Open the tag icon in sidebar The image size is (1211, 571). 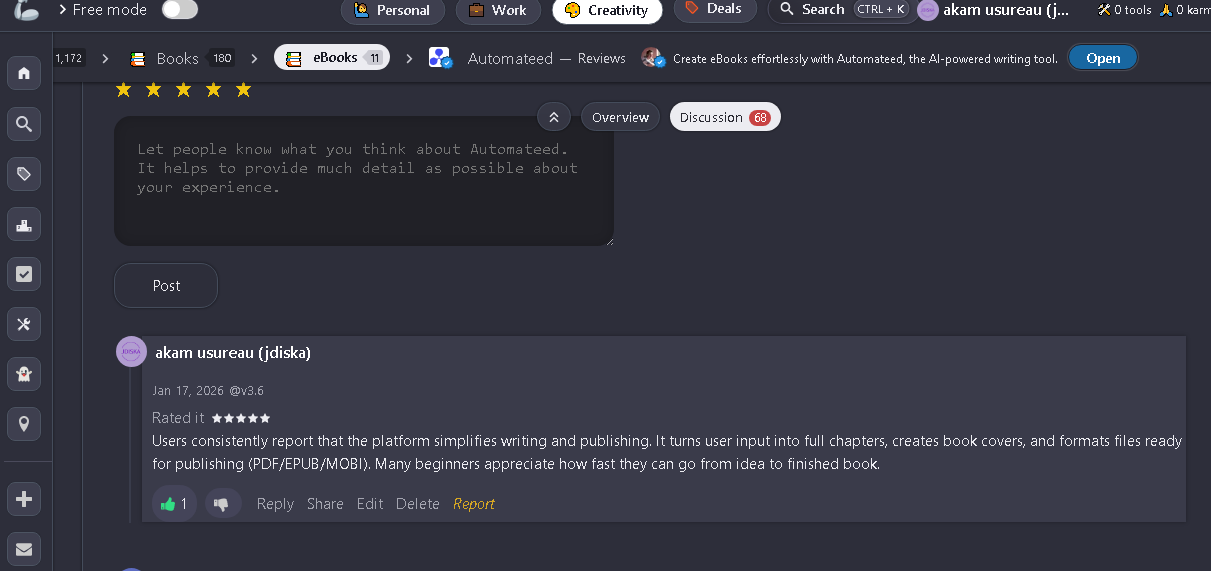[x=24, y=174]
